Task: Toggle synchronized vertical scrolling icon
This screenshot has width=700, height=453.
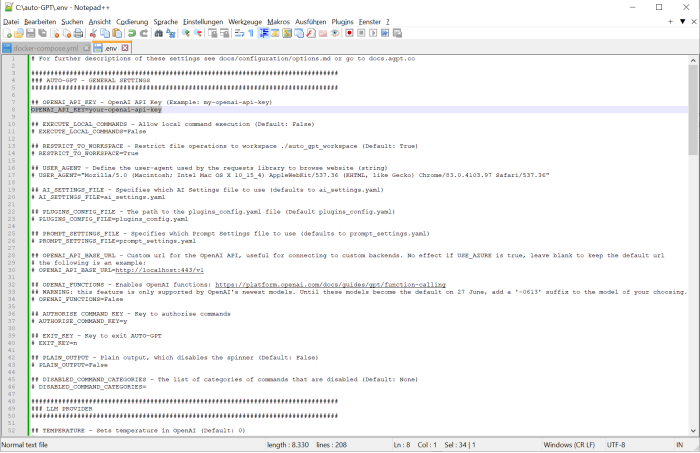Action: click(x=212, y=33)
